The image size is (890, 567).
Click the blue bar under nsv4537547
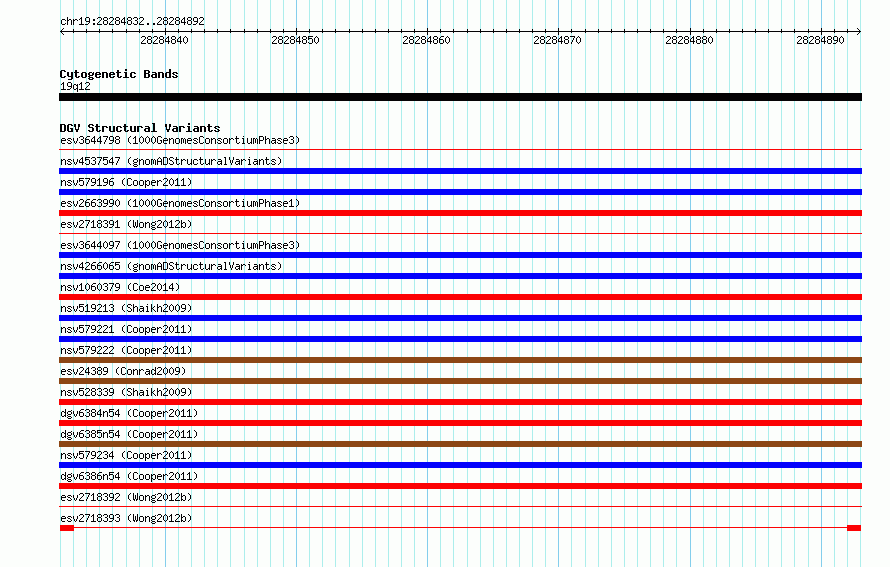pyautogui.click(x=460, y=171)
